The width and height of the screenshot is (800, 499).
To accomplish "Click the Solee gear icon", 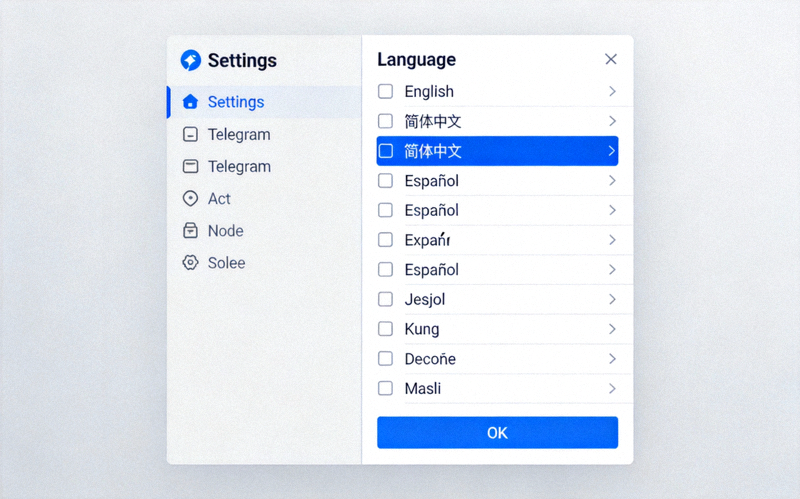I will [190, 263].
